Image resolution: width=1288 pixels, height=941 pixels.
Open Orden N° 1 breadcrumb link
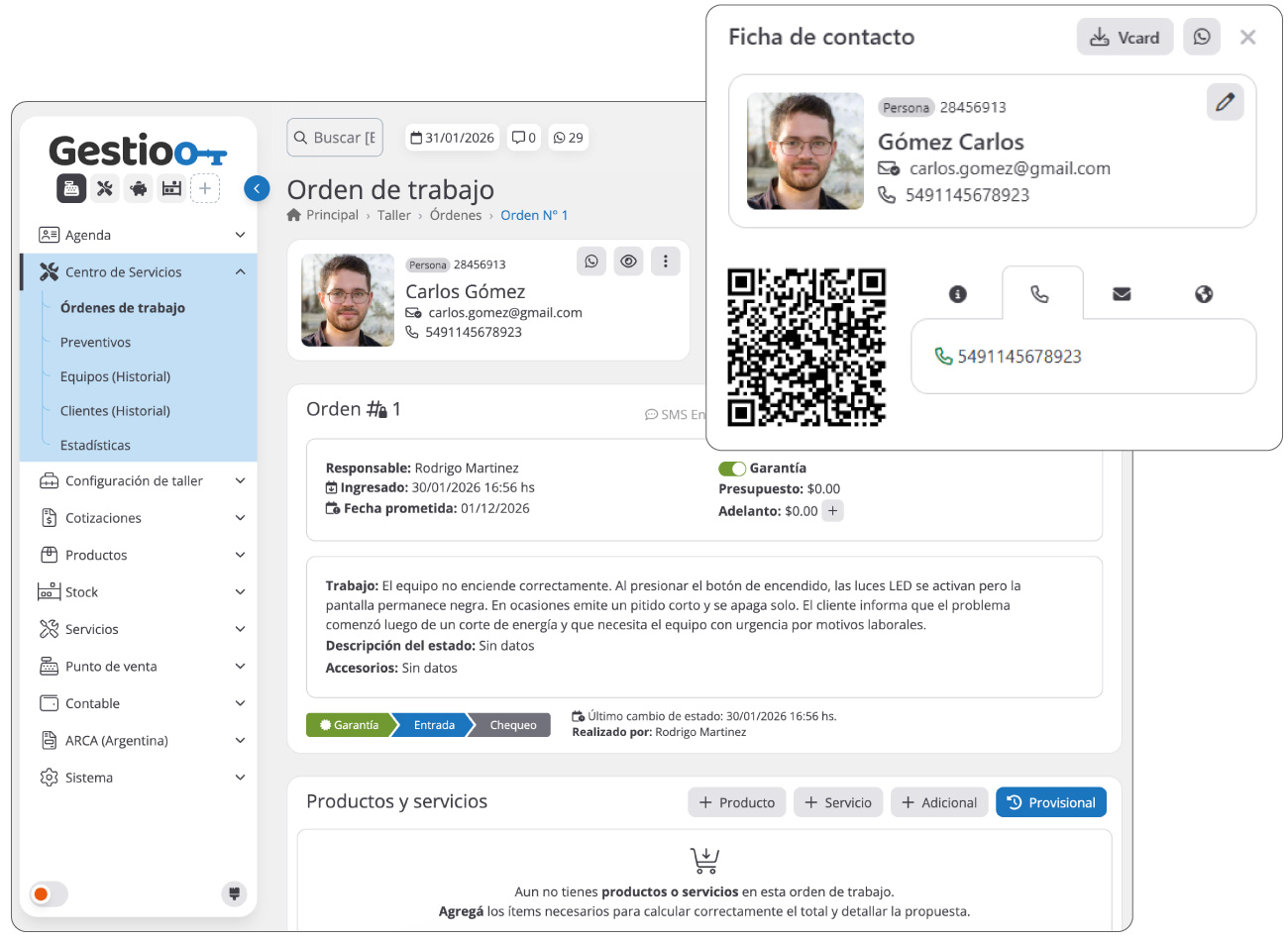534,215
